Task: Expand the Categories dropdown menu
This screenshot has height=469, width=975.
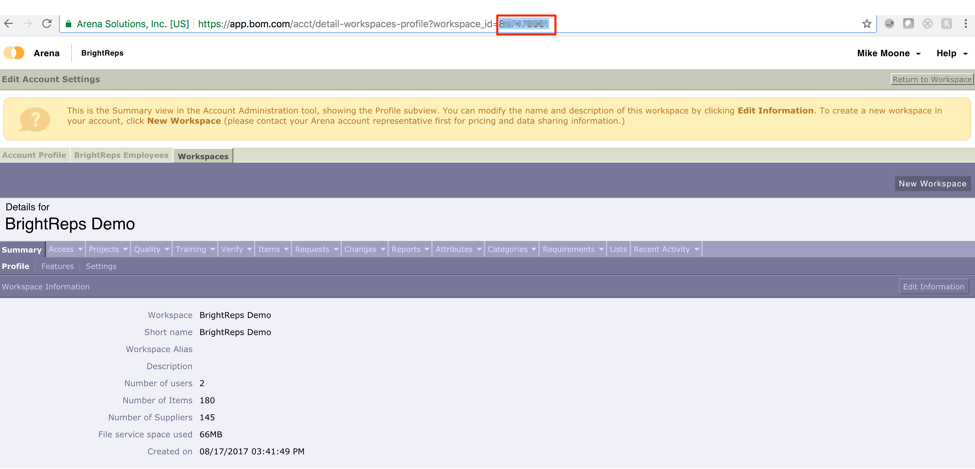Action: coord(512,249)
